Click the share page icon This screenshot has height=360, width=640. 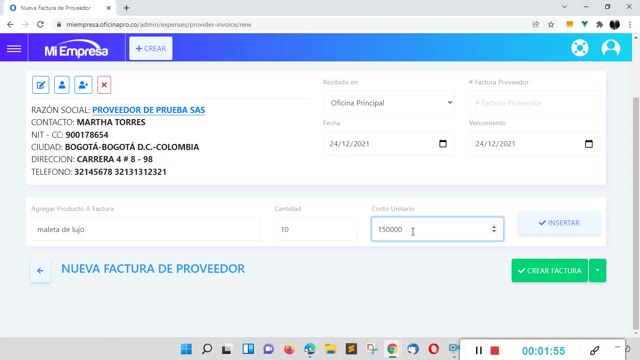coord(536,24)
